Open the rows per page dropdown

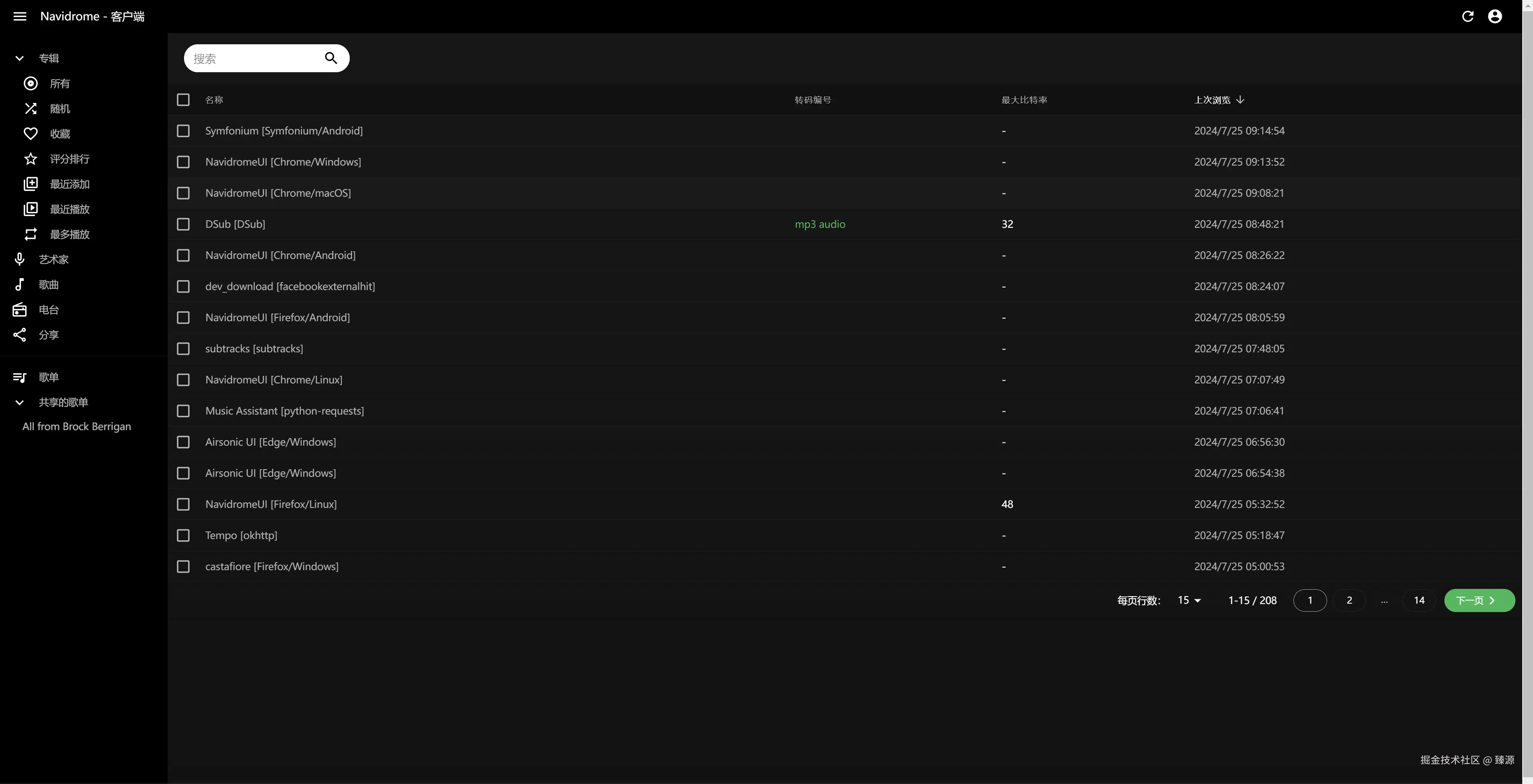tap(1189, 600)
